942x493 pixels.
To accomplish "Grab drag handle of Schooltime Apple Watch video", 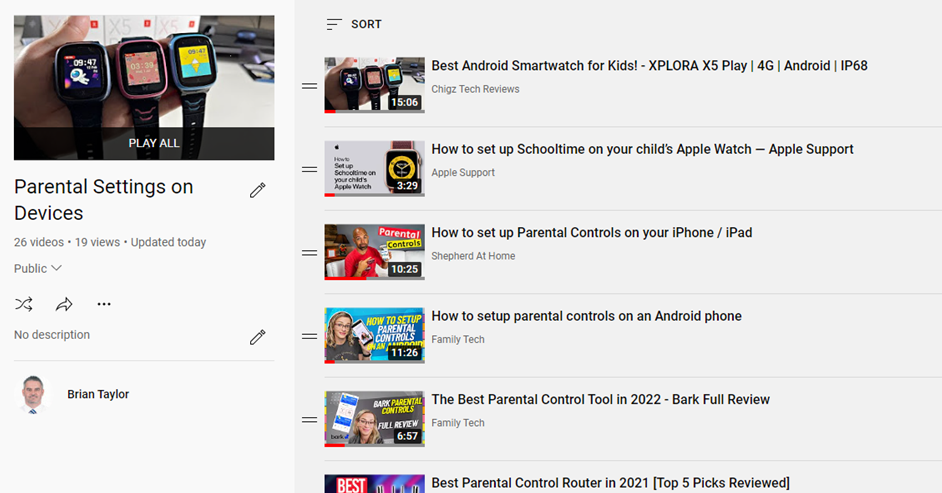I will (309, 170).
